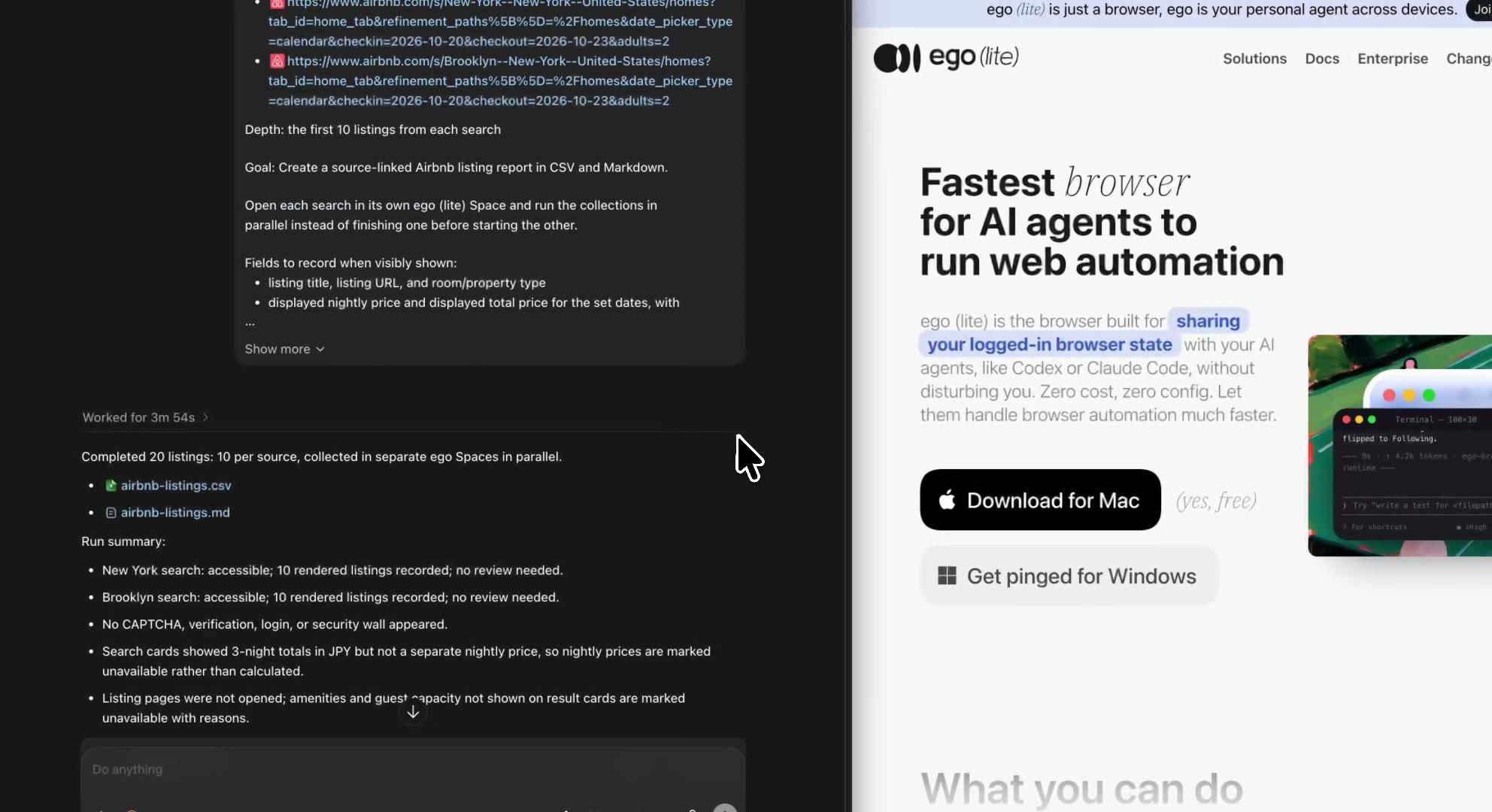1492x812 pixels.
Task: Click the document icon beside airbnb-listings.md
Action: (x=111, y=513)
